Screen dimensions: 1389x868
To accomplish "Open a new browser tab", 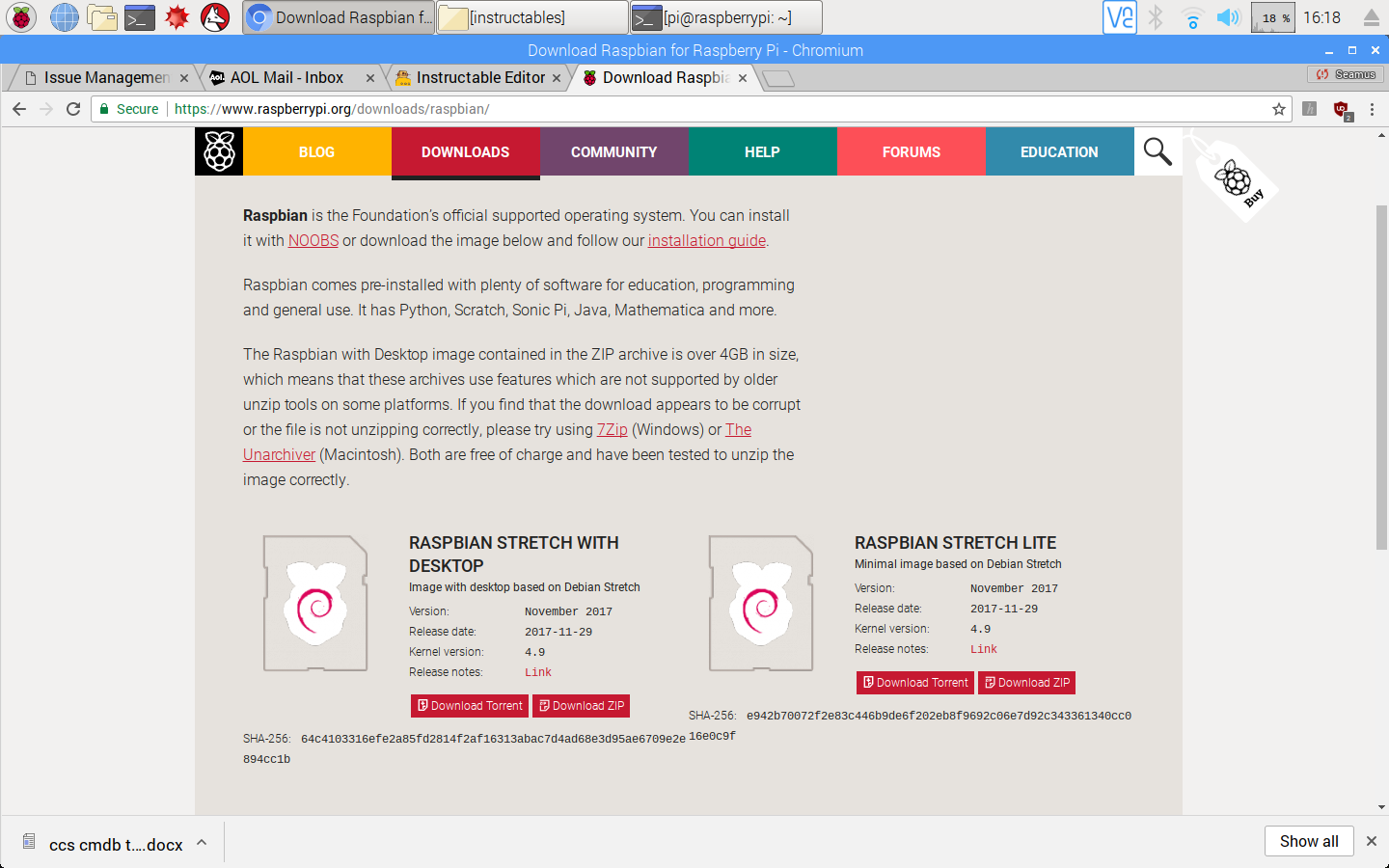I will coord(778,78).
